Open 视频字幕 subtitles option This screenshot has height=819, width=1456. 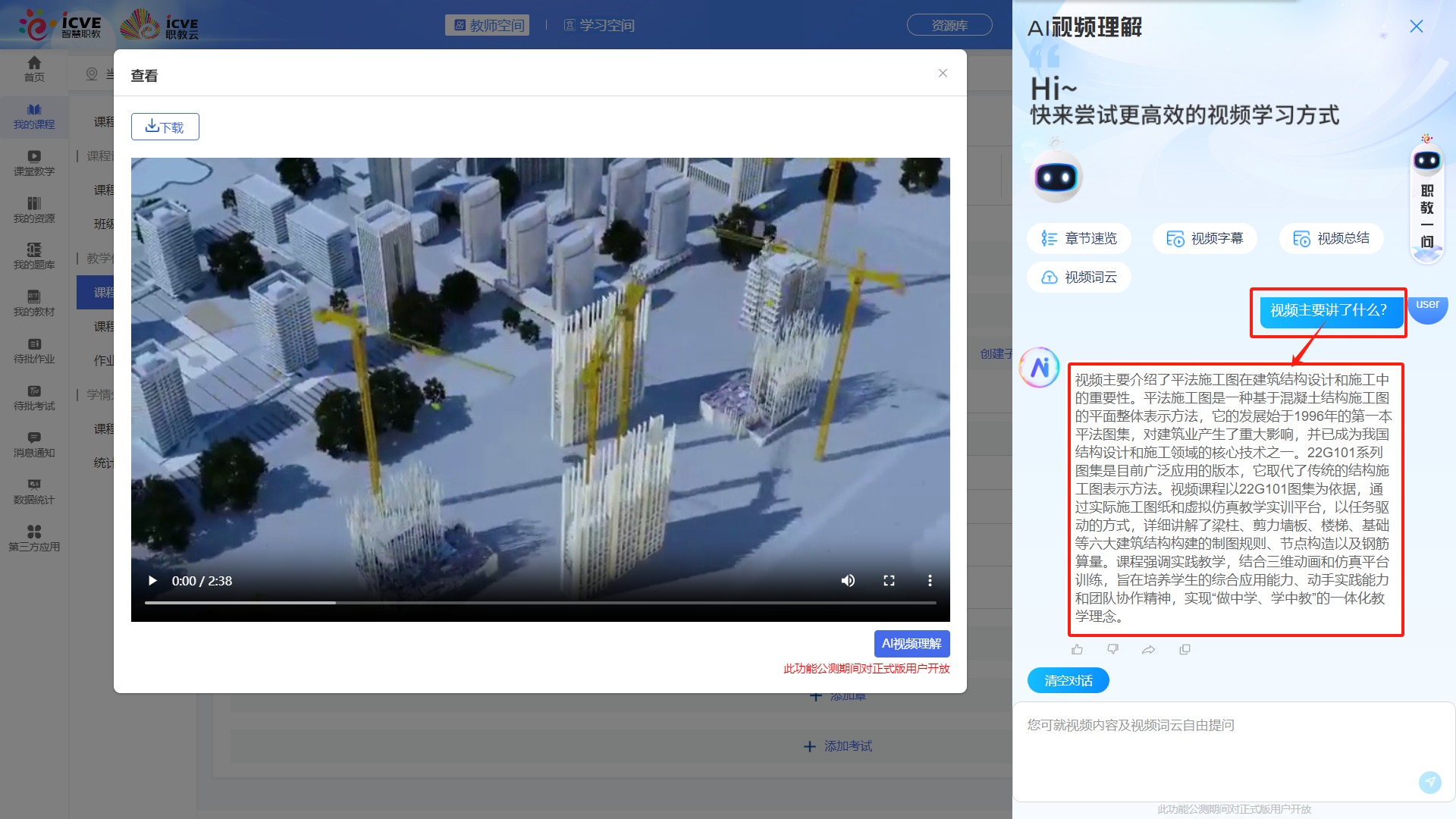click(x=1205, y=239)
